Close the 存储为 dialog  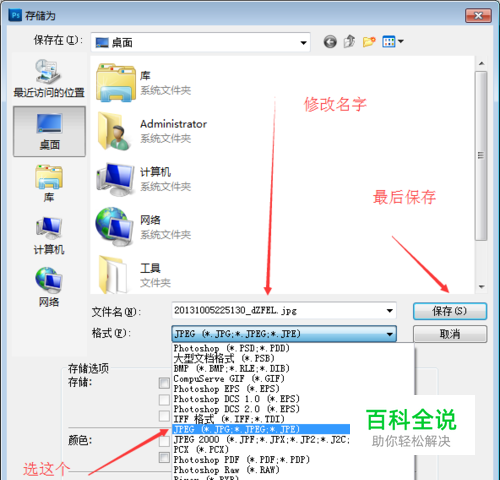coord(478,16)
